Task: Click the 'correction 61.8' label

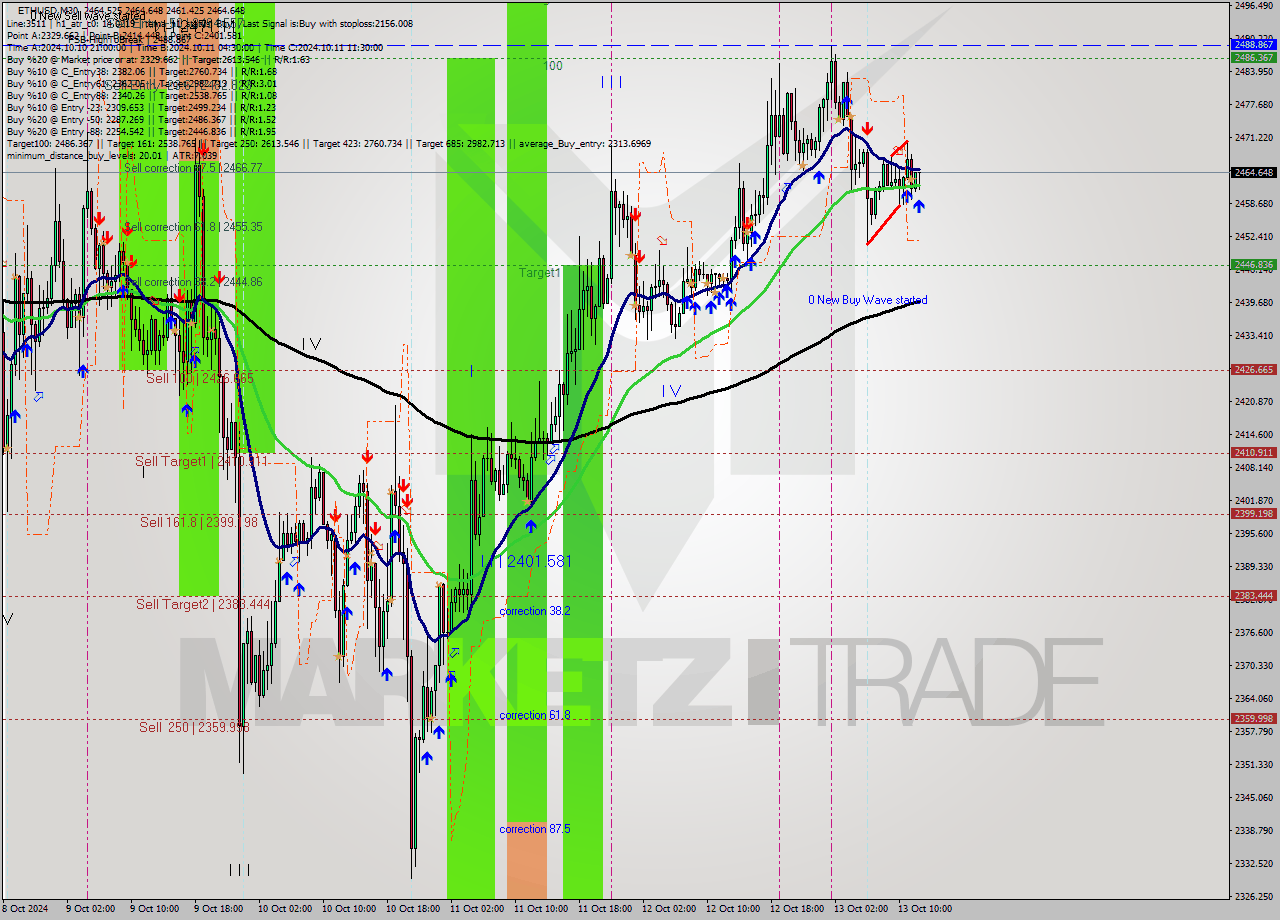Action: tap(535, 715)
